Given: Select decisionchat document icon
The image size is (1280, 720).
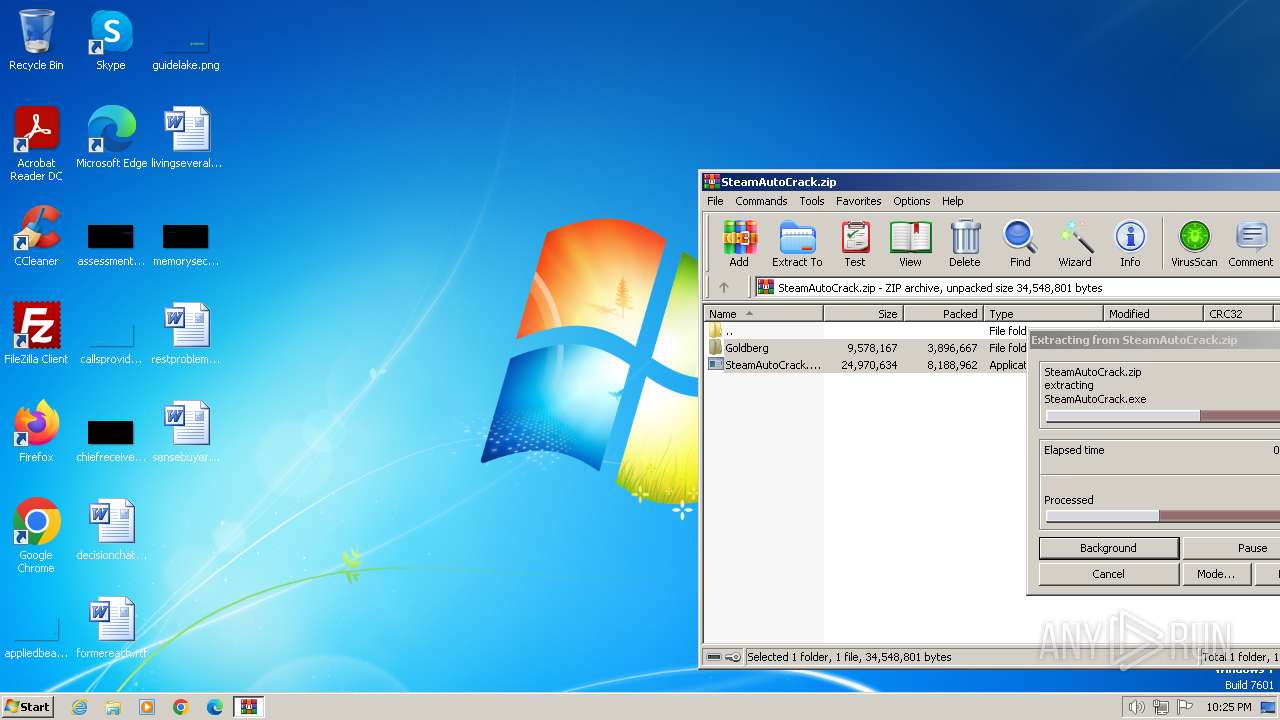Looking at the screenshot, I should point(111,530).
